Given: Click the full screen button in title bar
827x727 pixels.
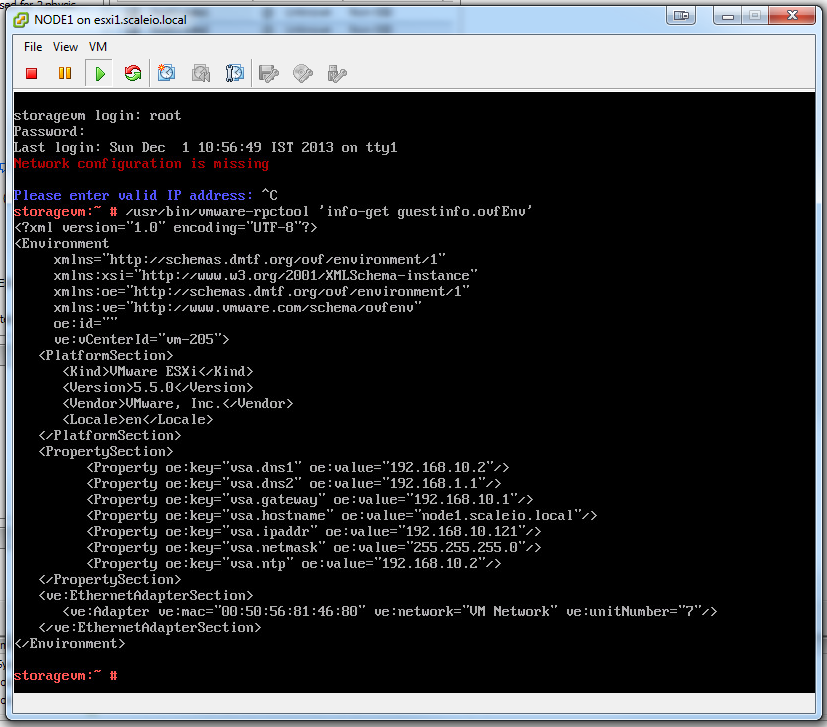Looking at the screenshot, I should tap(681, 15).
